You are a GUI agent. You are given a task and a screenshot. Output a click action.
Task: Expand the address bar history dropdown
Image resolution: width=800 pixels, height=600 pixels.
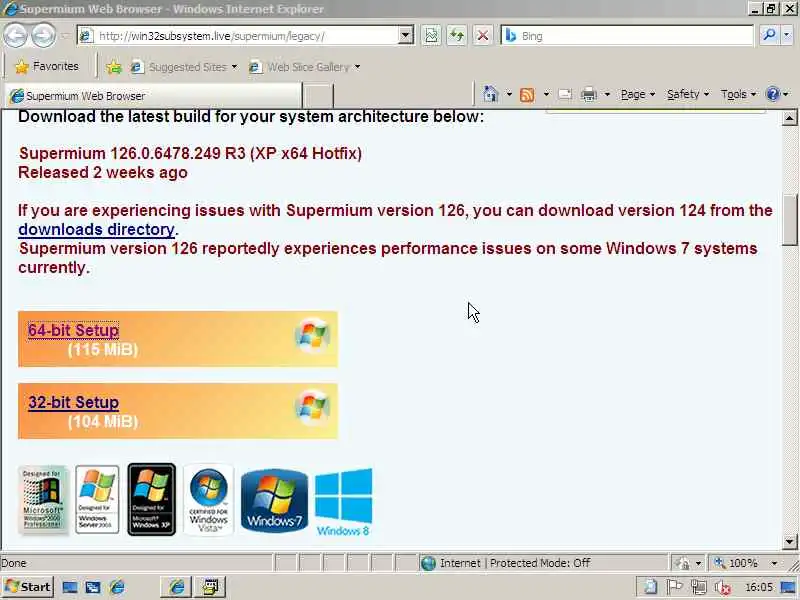pos(406,36)
